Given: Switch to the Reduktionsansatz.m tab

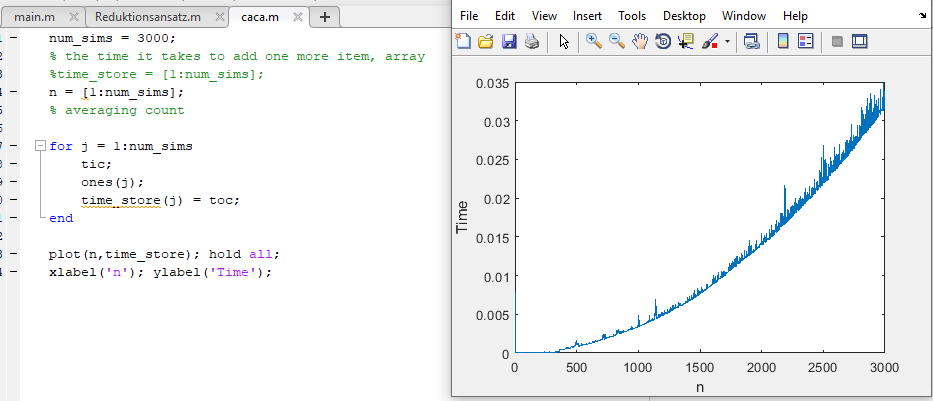Looking at the screenshot, I should coord(146,17).
